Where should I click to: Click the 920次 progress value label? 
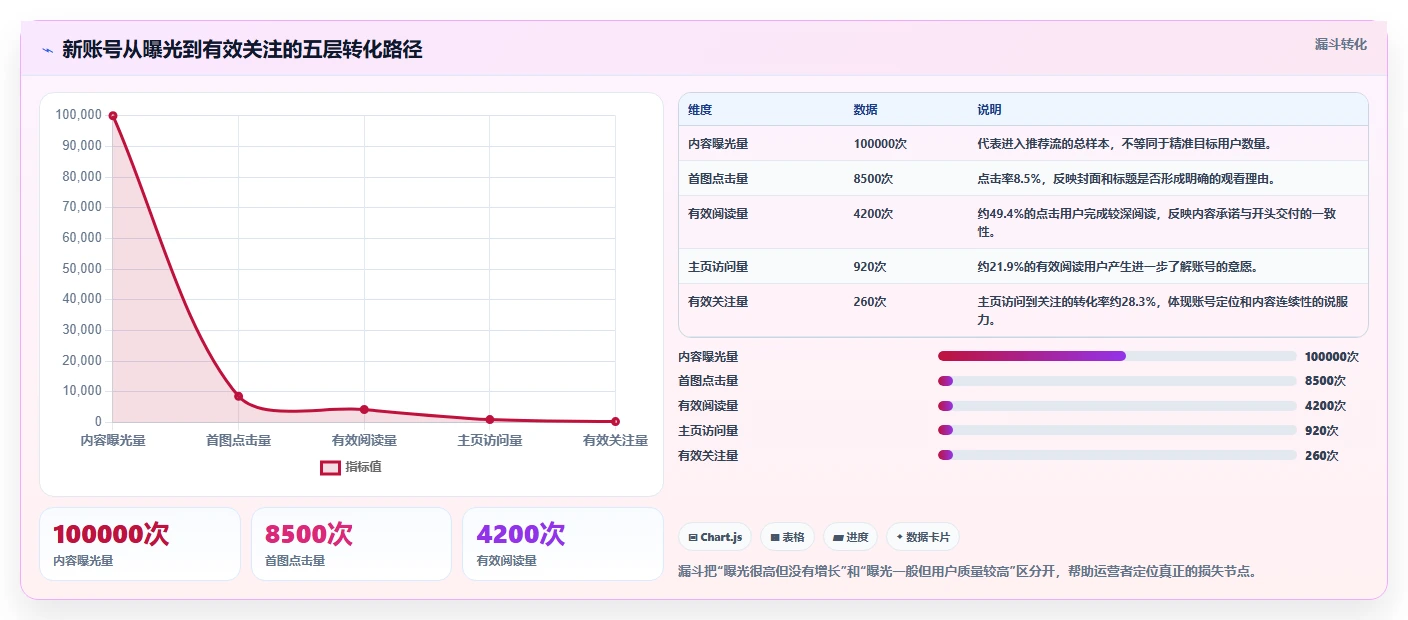coord(1321,431)
